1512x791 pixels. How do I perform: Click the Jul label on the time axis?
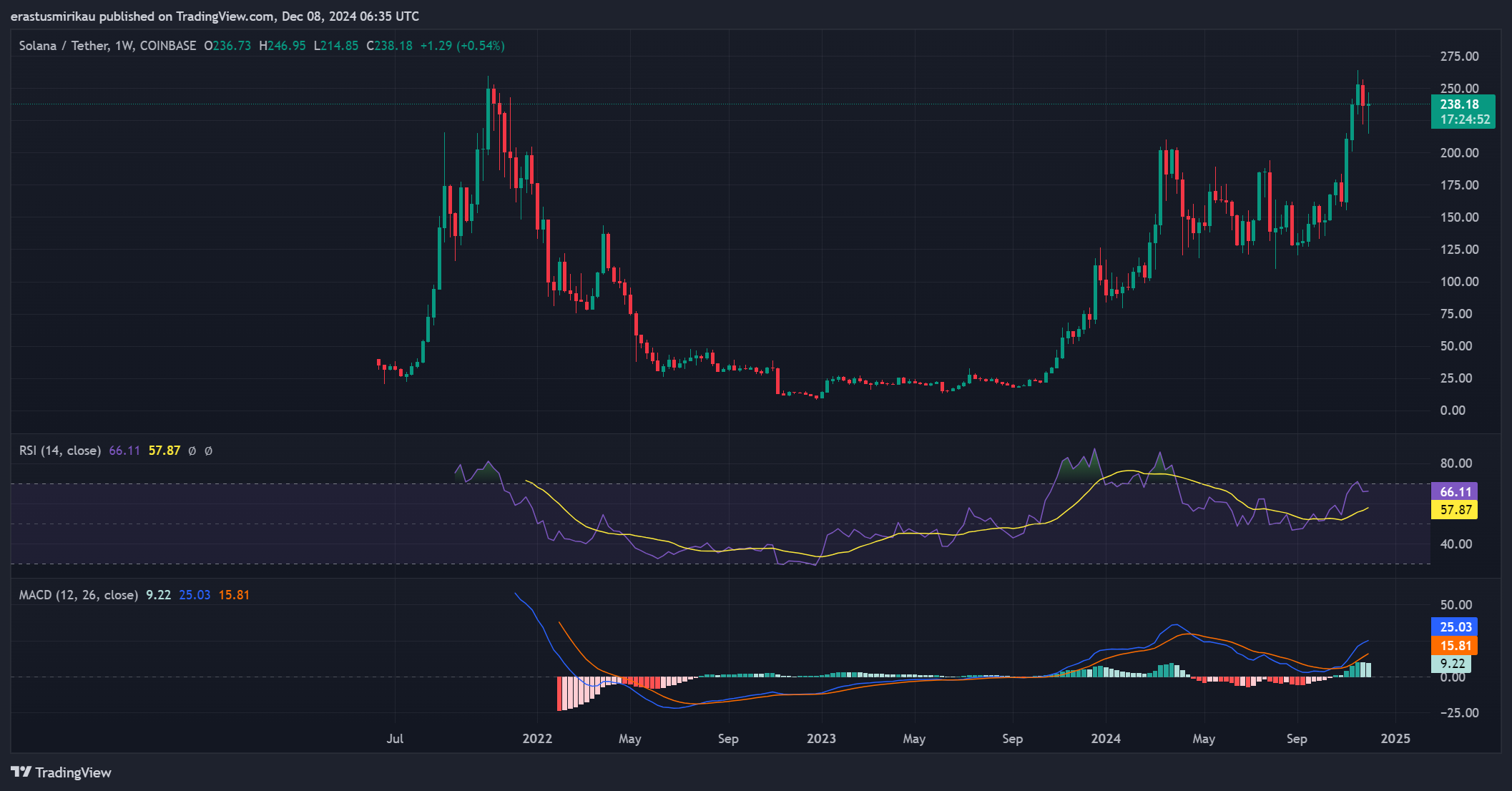[395, 739]
